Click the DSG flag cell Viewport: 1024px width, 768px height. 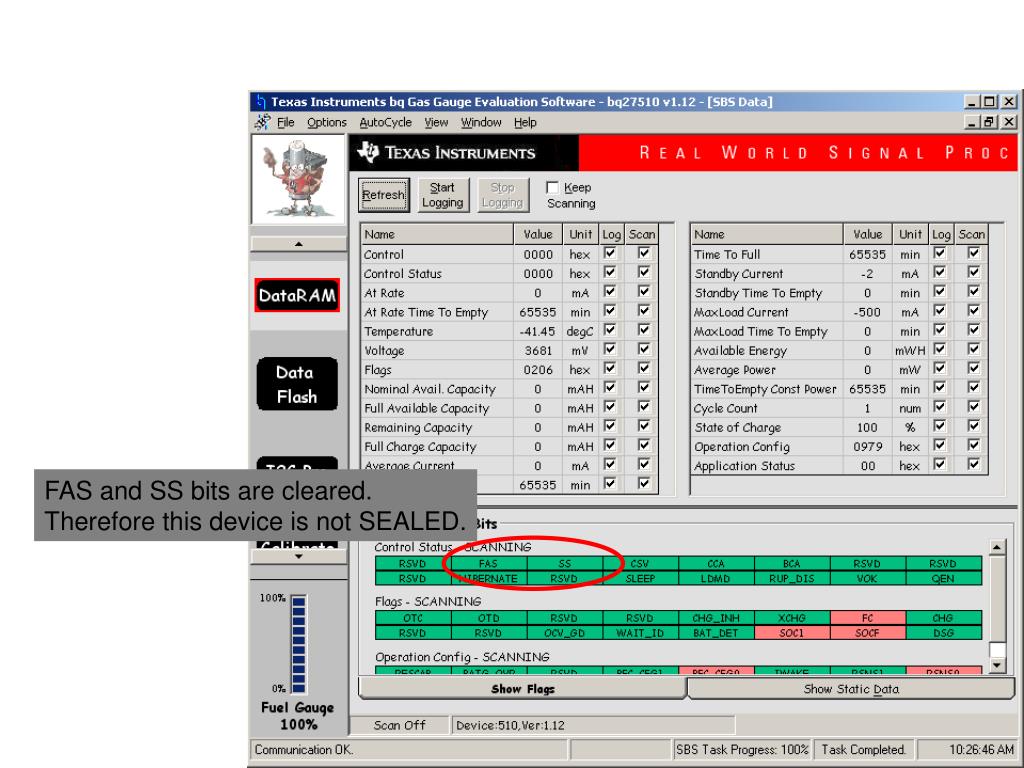[943, 633]
